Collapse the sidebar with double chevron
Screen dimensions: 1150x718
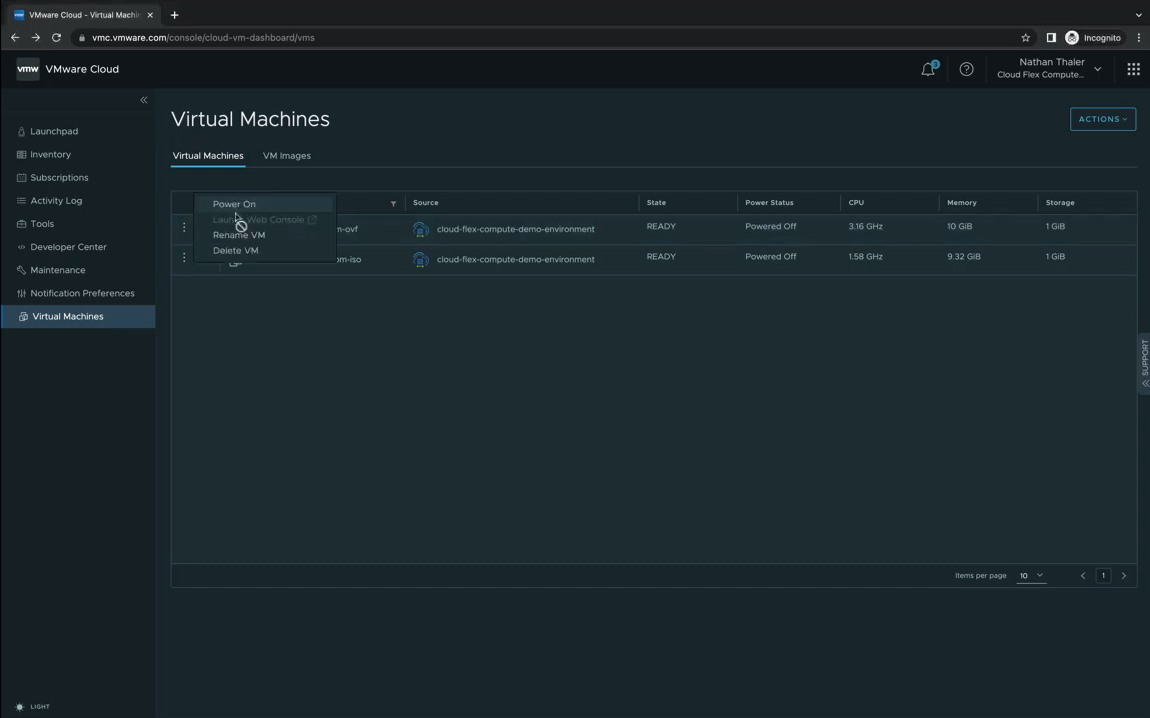[x=144, y=100]
